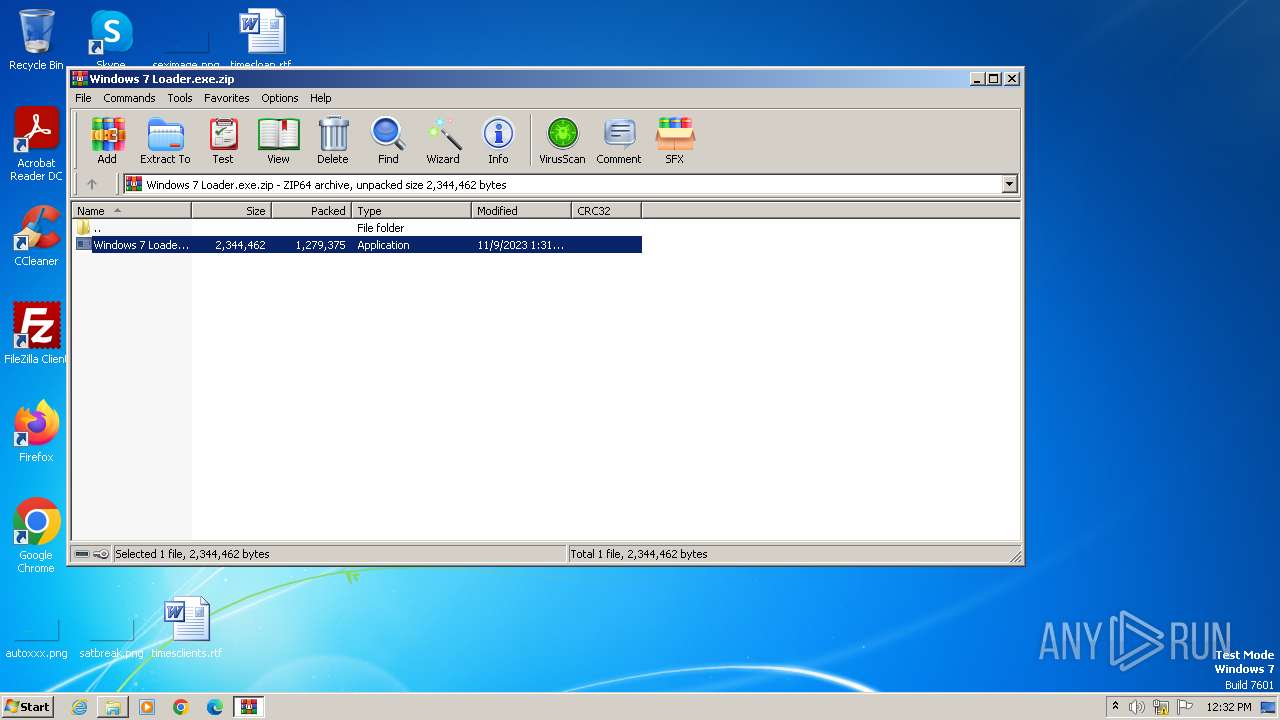The image size is (1280, 720).
Task: Go up one folder level arrow
Action: tap(92, 184)
